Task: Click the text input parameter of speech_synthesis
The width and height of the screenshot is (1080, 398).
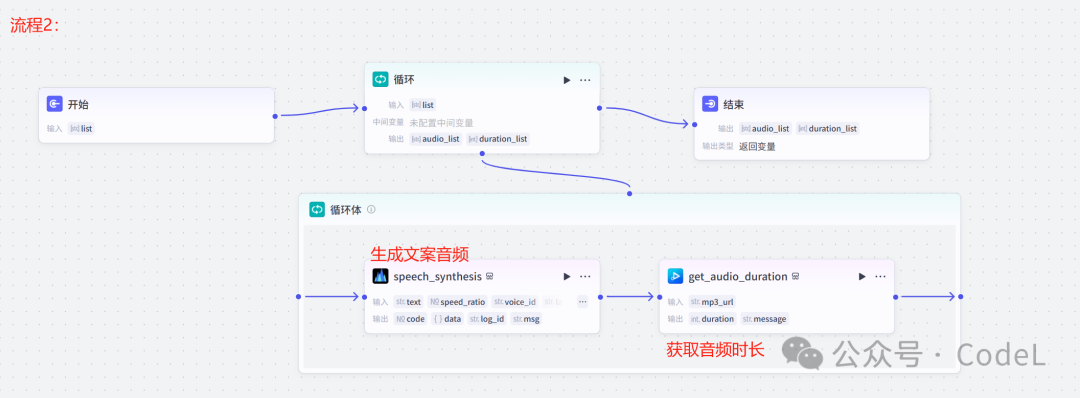Action: point(408,302)
